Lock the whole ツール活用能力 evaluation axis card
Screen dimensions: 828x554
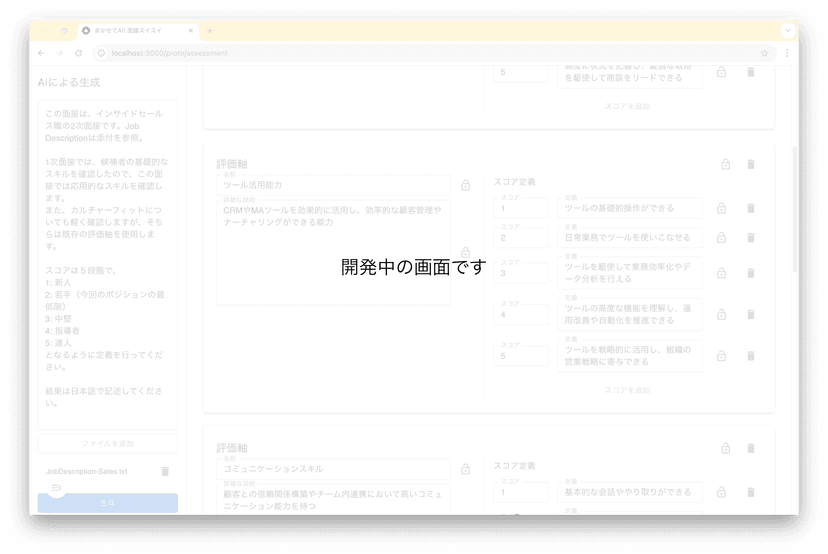pos(725,165)
